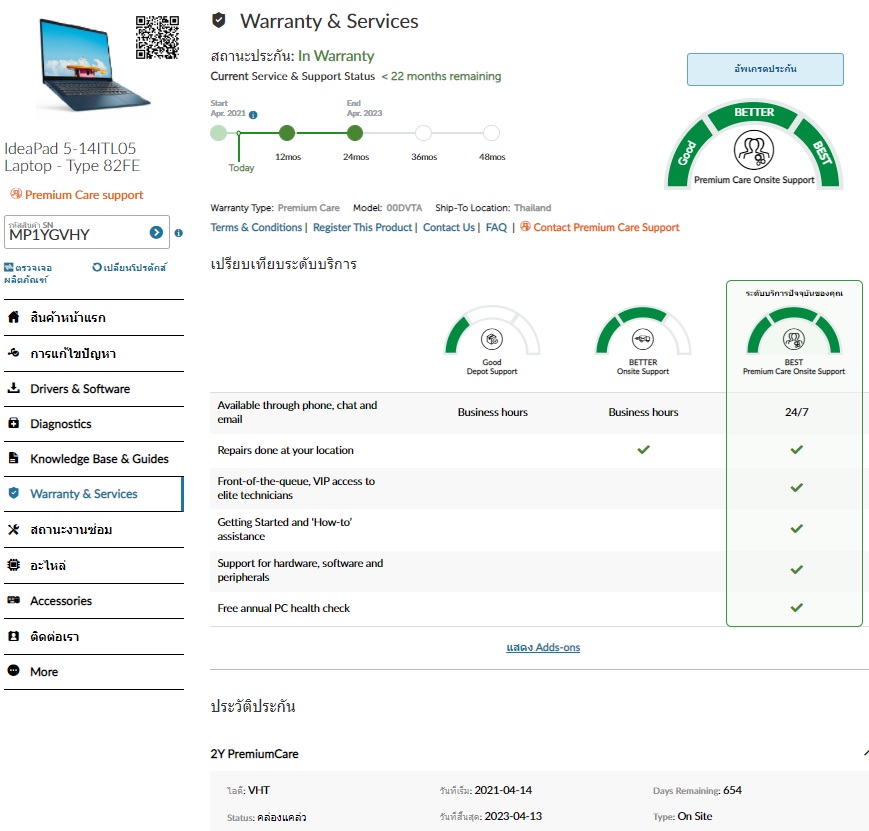
Task: Open the Diagnostics section
Action: 94,424
